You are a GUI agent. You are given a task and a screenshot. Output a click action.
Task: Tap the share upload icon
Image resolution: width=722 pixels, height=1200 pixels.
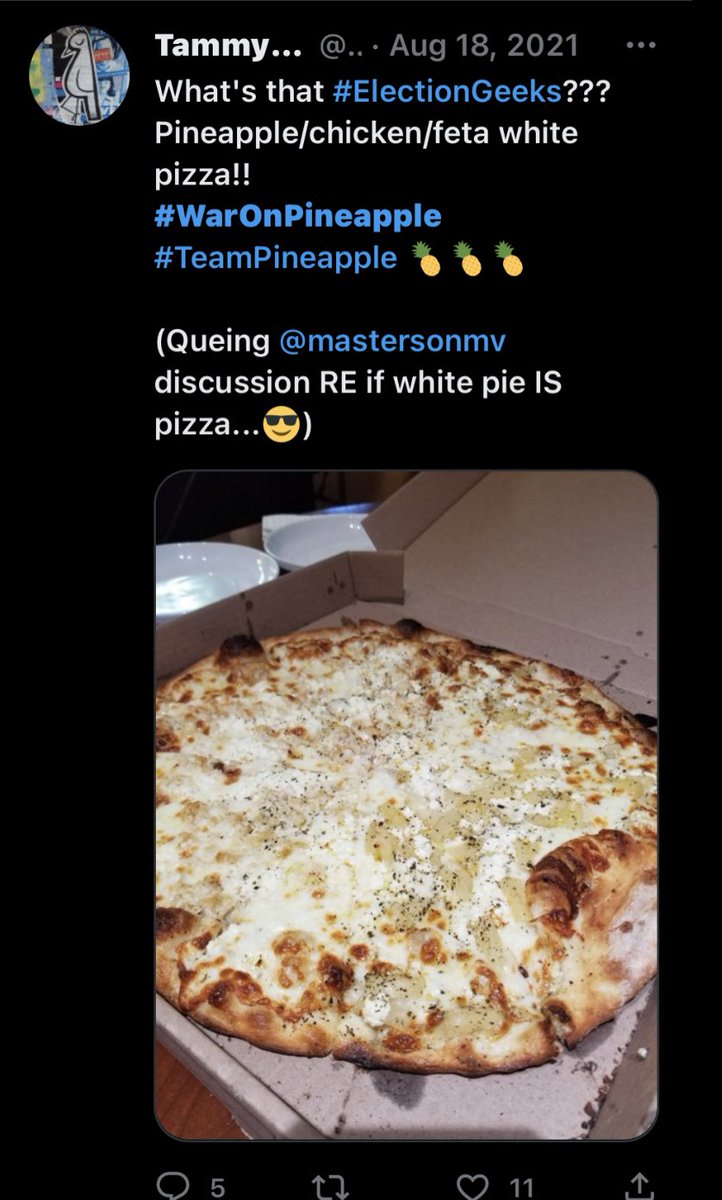[630, 1187]
